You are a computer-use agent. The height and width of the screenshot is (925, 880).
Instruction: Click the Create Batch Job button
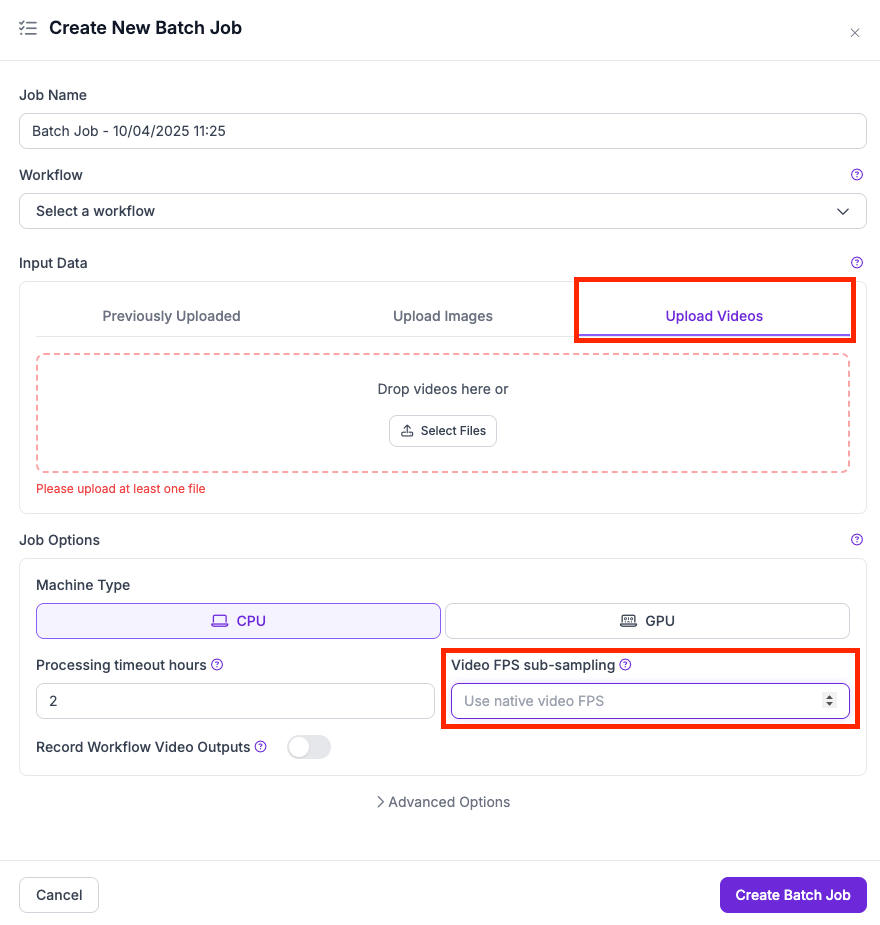click(792, 895)
